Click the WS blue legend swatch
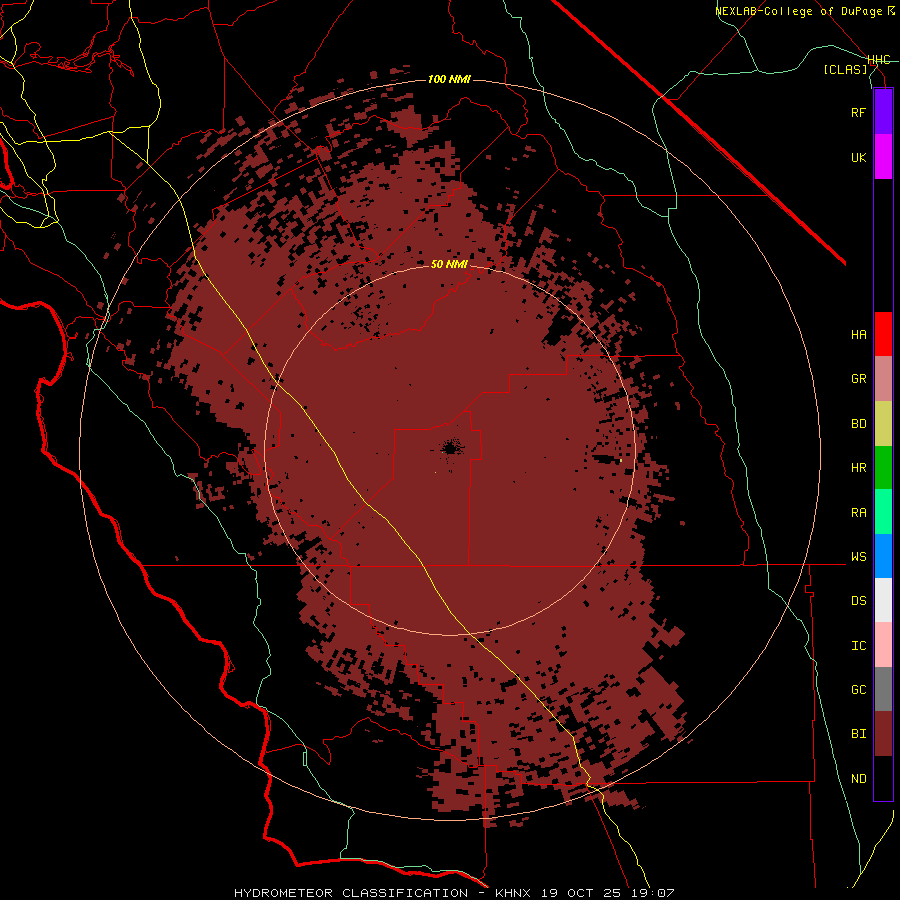 click(883, 556)
